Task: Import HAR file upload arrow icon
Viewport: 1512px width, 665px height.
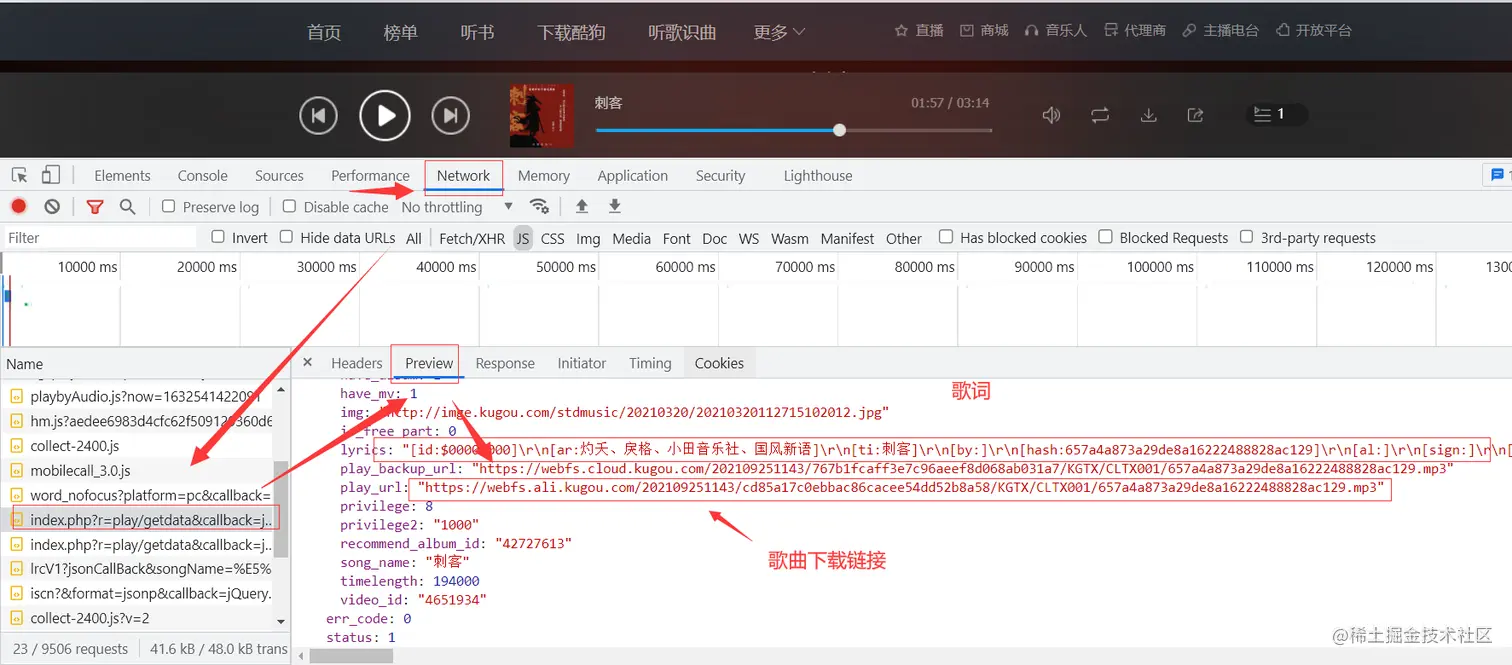Action: (x=581, y=207)
